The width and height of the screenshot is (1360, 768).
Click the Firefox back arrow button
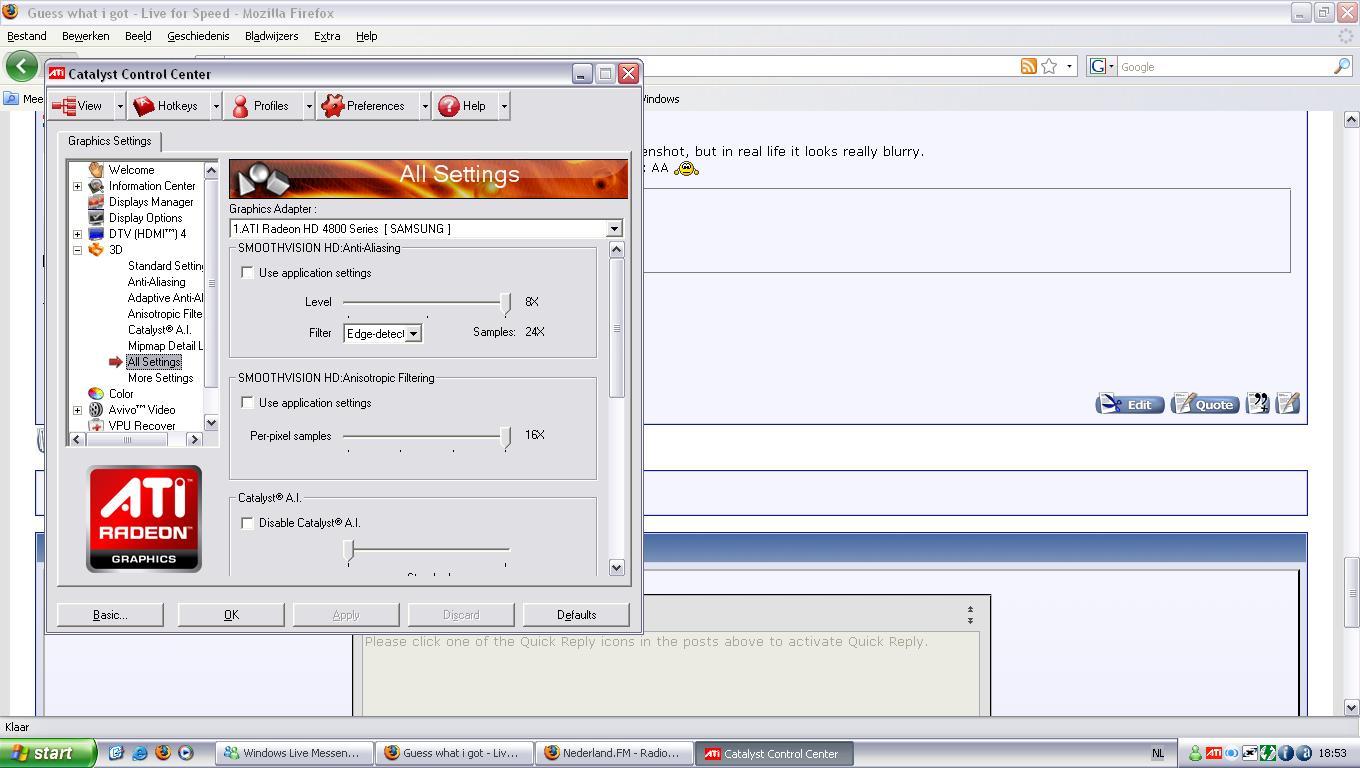coord(21,66)
